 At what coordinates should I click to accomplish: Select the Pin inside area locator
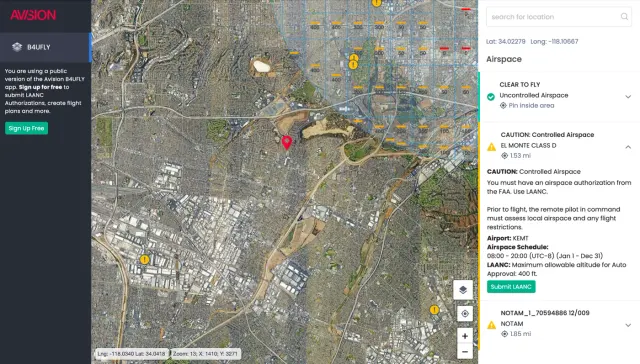tap(527, 105)
